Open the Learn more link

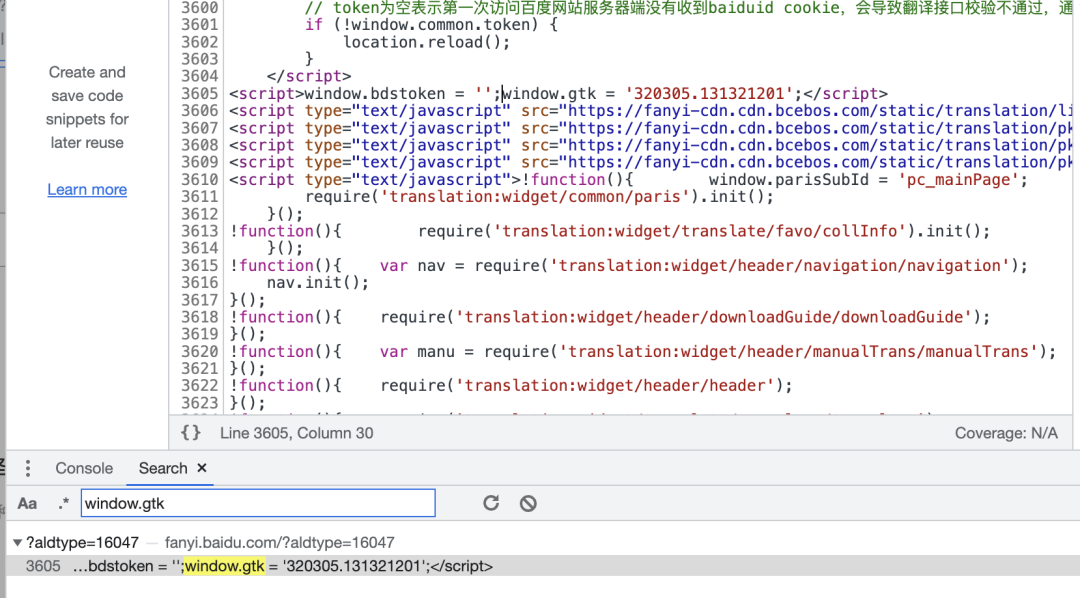(x=87, y=189)
